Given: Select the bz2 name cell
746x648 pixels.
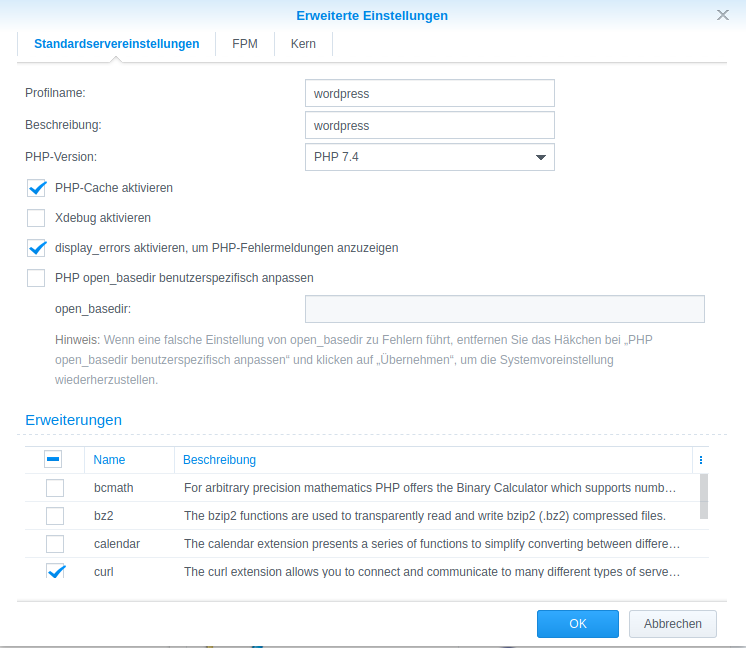Looking at the screenshot, I should pos(104,516).
